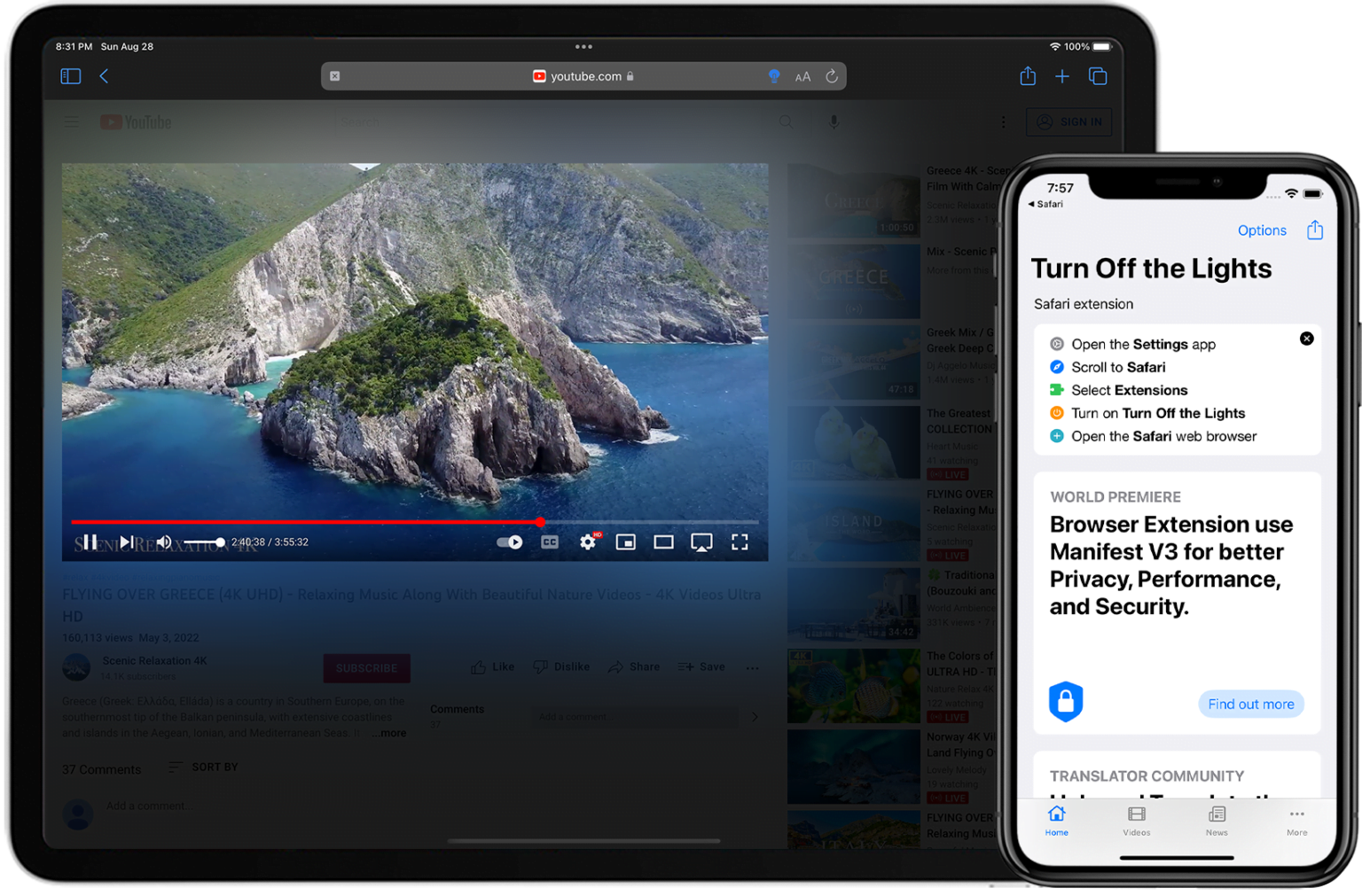Open a new tab with plus icon
The width and height of the screenshot is (1362, 896).
pos(1062,76)
